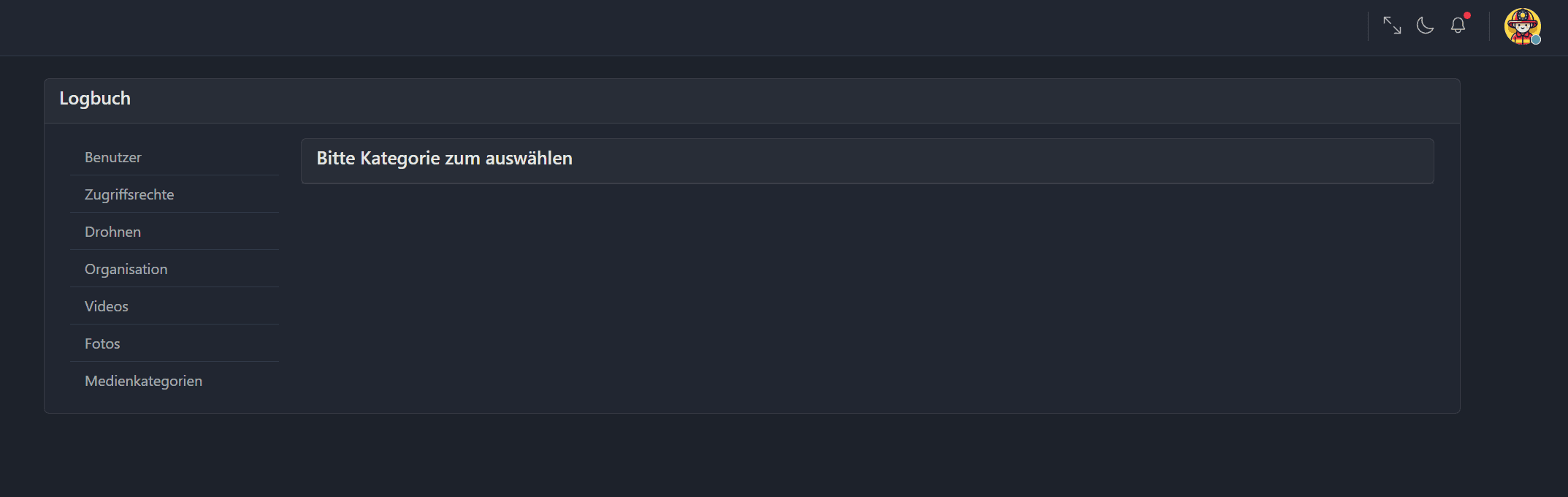1568x497 pixels.
Task: Click the Logbuch card header
Action: 95,99
